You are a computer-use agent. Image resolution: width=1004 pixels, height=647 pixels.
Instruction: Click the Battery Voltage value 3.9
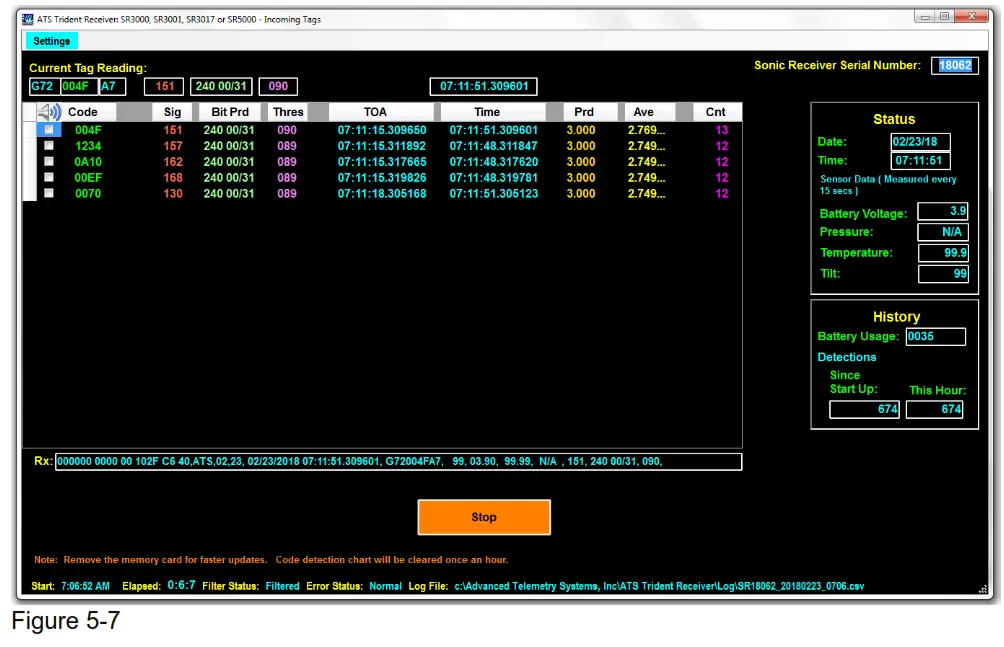coord(943,211)
